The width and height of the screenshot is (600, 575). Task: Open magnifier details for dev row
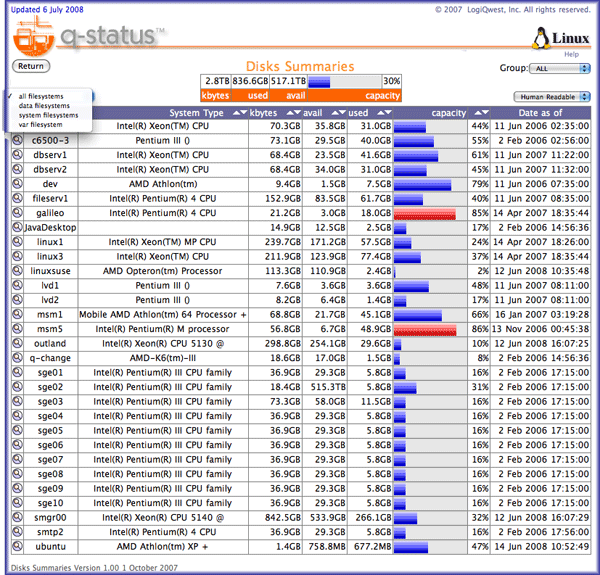click(x=17, y=184)
